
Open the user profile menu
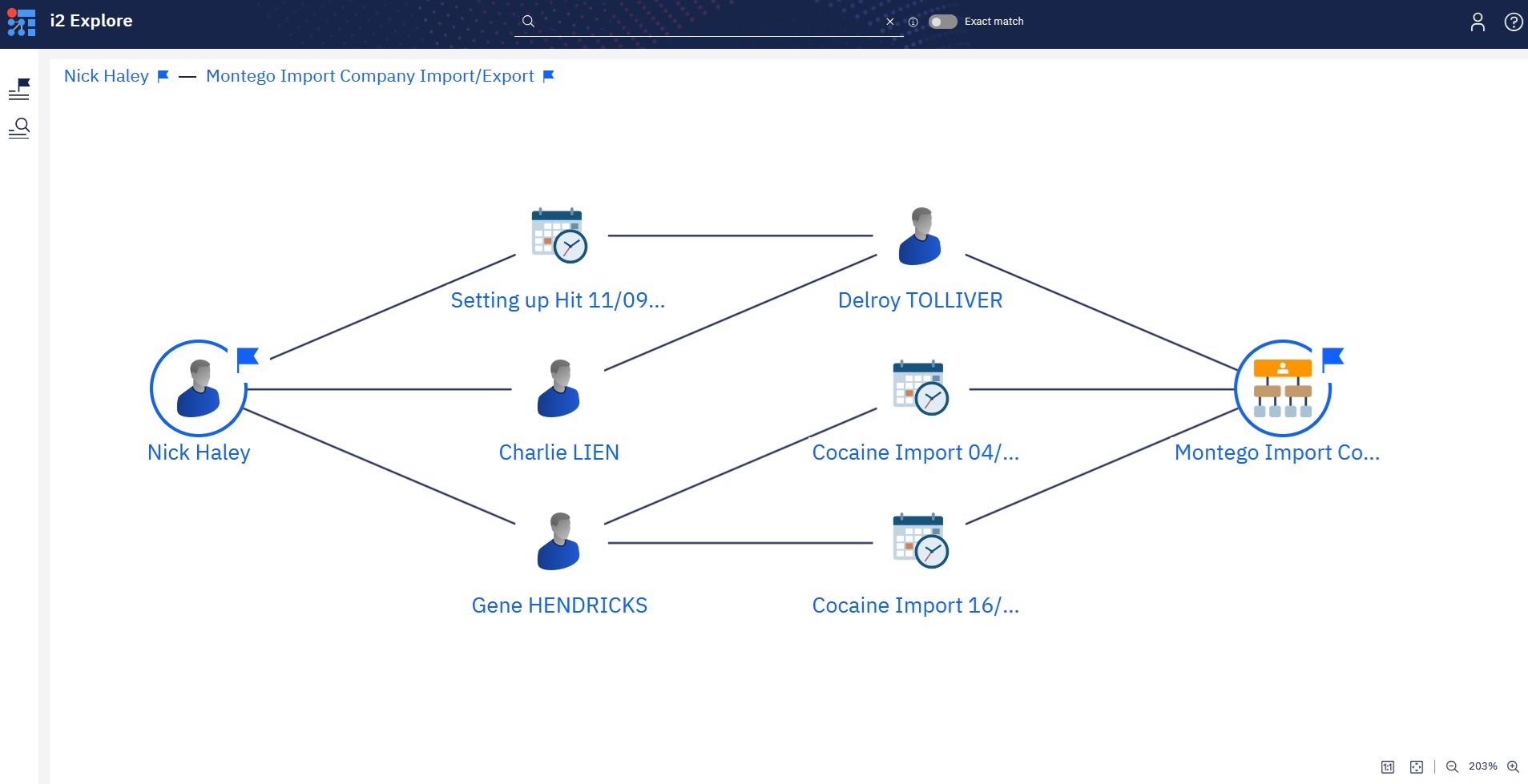[1478, 22]
